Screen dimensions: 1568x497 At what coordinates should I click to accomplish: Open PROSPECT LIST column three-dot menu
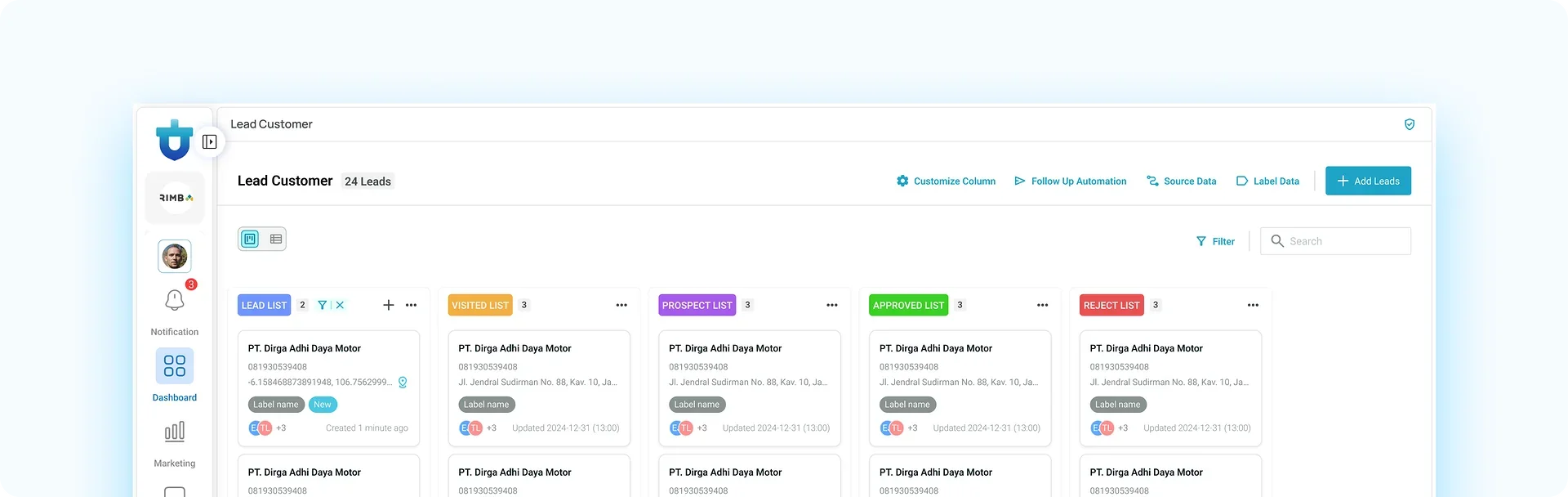[832, 305]
